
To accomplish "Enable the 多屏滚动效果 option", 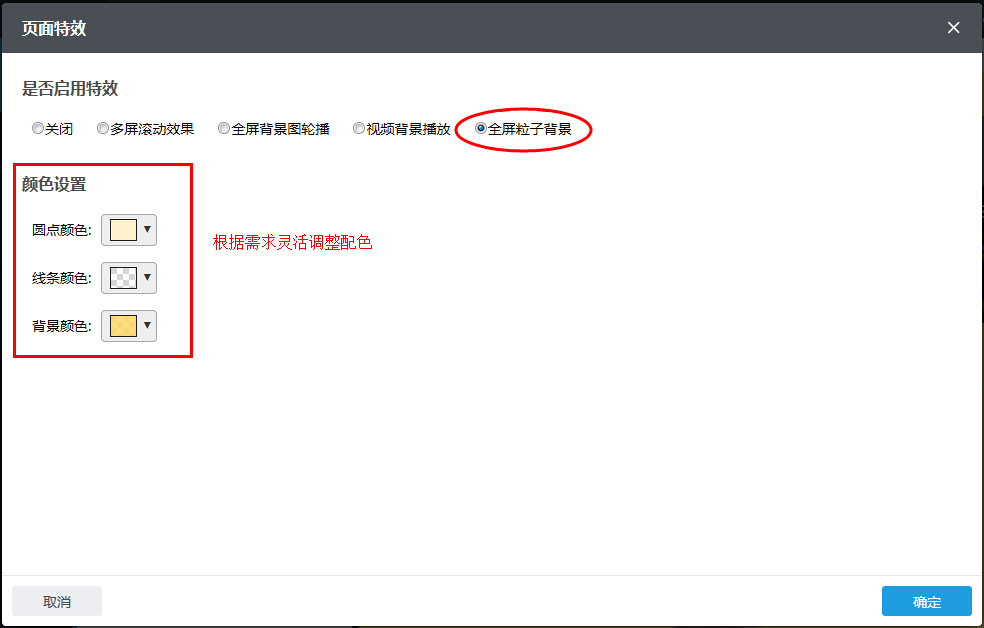I will 102,128.
